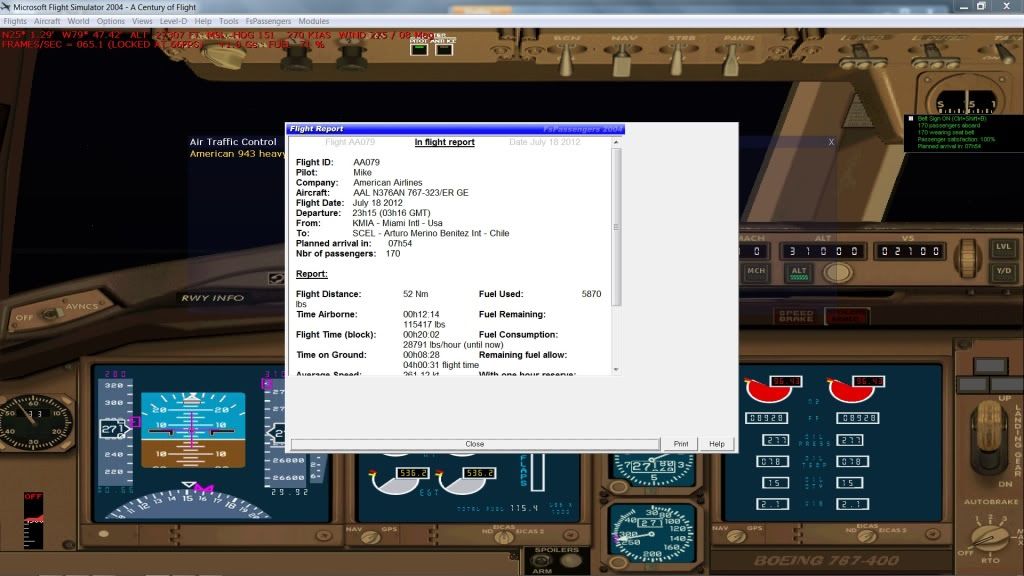Click the vertical speed thumbwheel
This screenshot has height=576, width=1024.
click(x=968, y=257)
